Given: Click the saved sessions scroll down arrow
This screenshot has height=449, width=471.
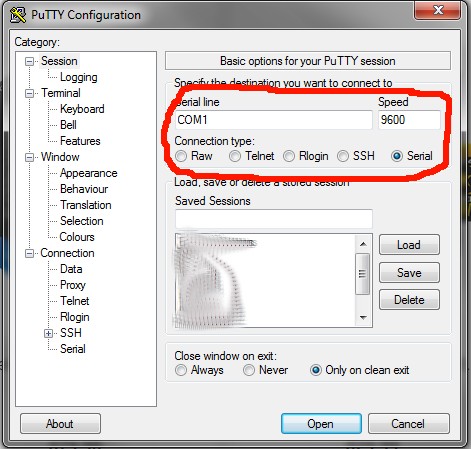Looking at the screenshot, I should click(x=363, y=318).
